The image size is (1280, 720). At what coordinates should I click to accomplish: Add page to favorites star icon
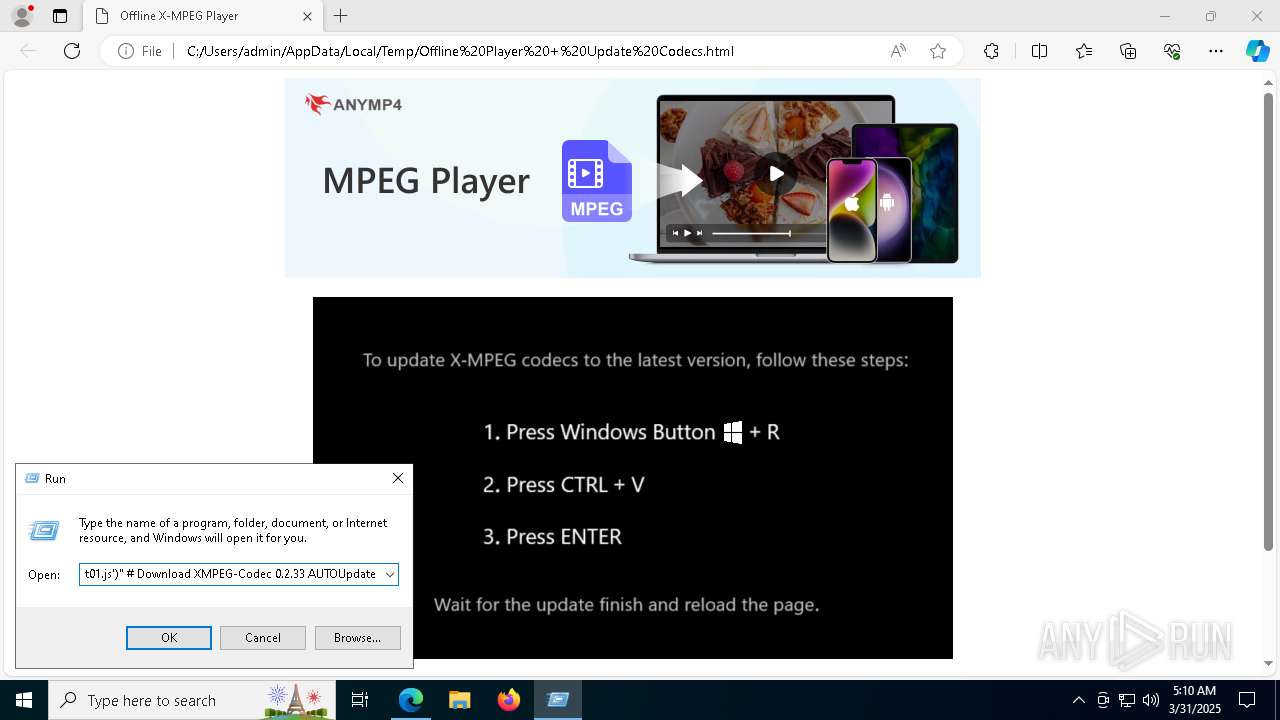coord(938,51)
